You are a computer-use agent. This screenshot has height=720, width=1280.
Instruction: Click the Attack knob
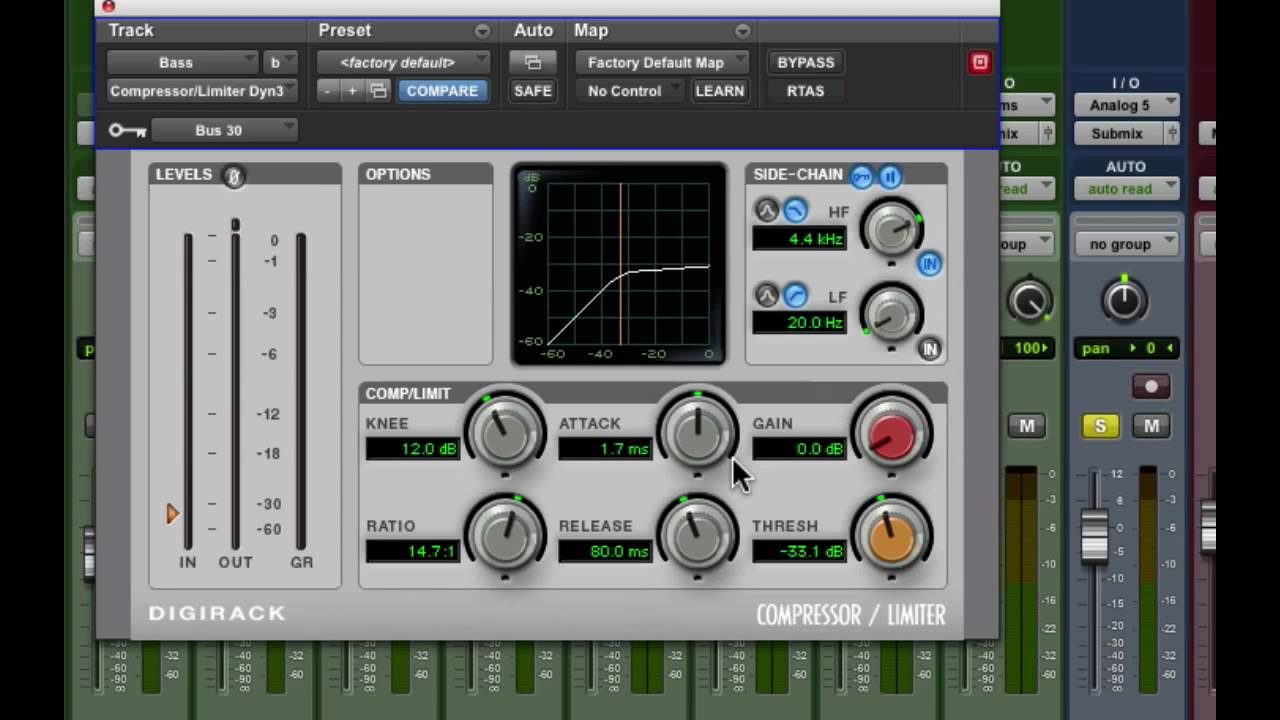click(x=698, y=432)
